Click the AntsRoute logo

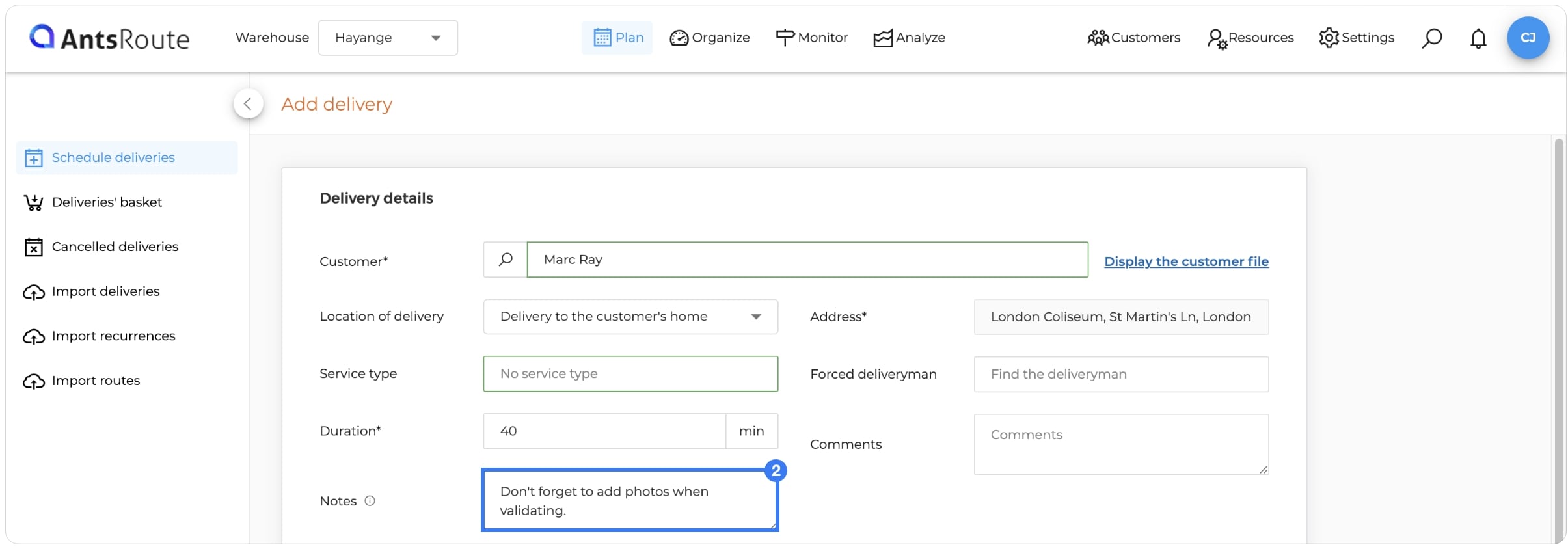click(x=109, y=38)
